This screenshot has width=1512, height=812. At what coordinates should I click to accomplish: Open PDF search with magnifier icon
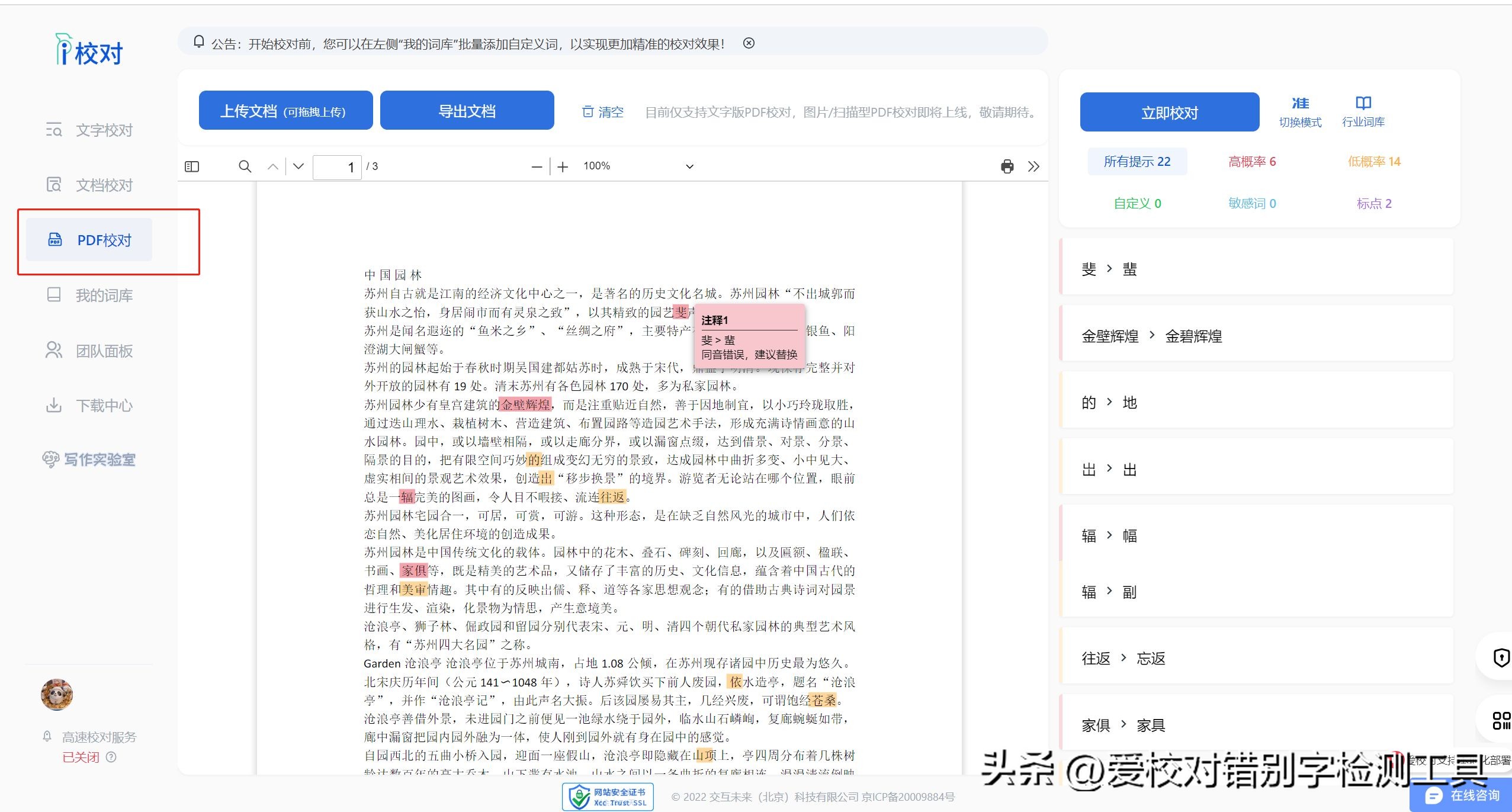point(245,166)
